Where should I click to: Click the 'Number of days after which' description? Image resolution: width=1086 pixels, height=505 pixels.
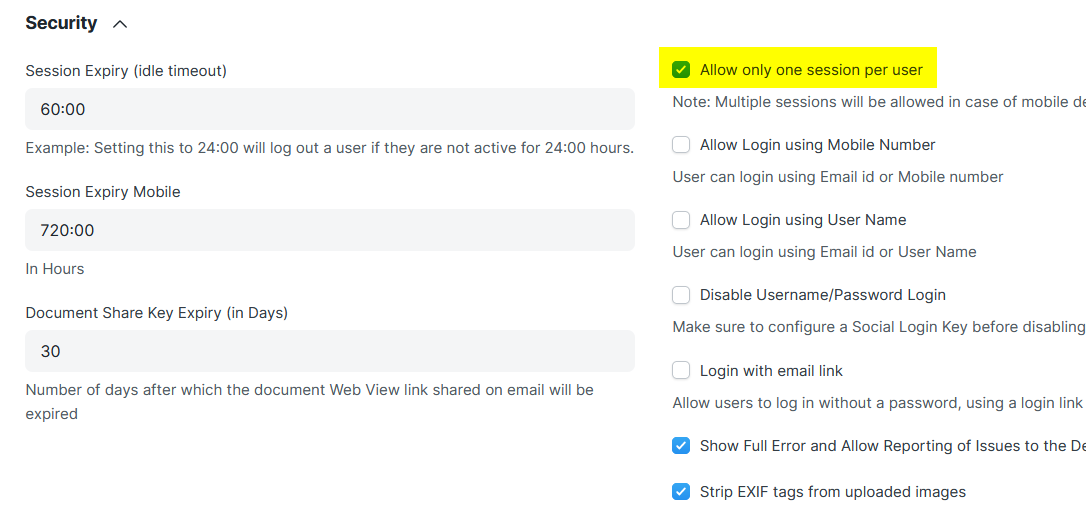coord(310,402)
